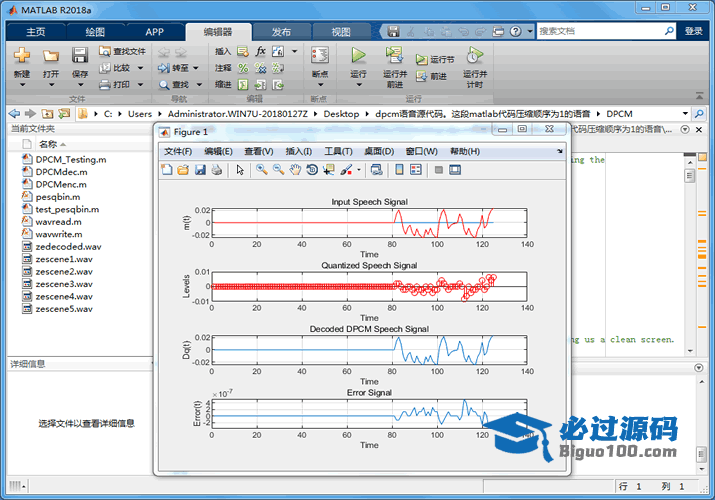Expand the 打印 dropdown arrow

point(138,85)
